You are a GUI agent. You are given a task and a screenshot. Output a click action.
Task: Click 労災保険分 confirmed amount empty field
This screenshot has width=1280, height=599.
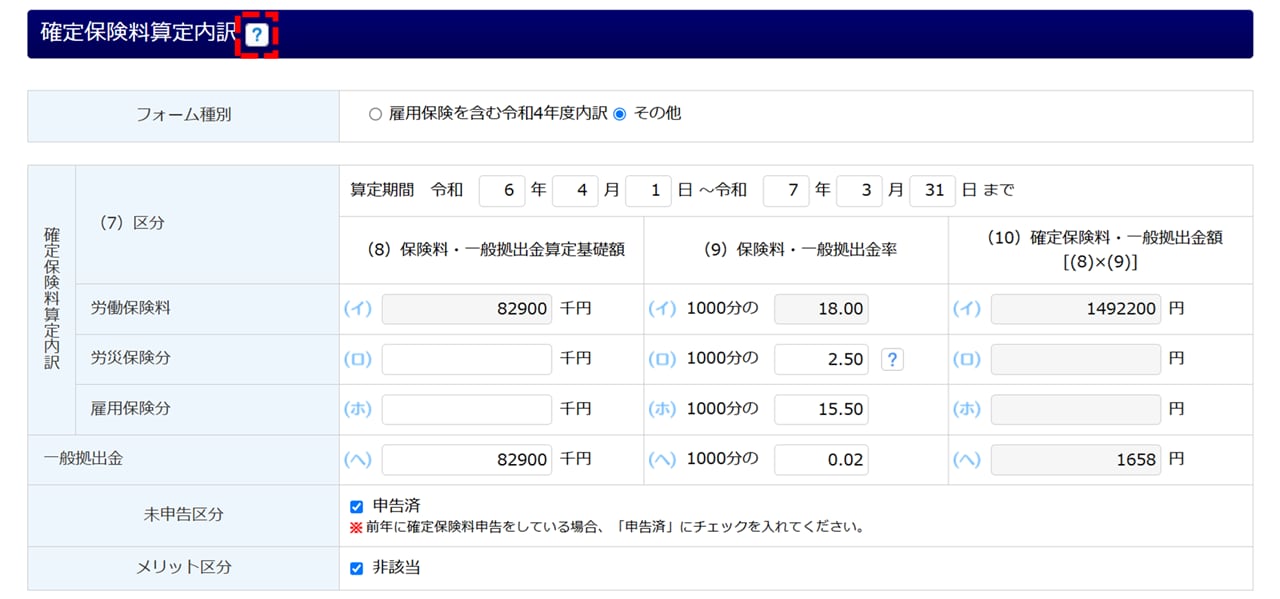[x=1076, y=359]
